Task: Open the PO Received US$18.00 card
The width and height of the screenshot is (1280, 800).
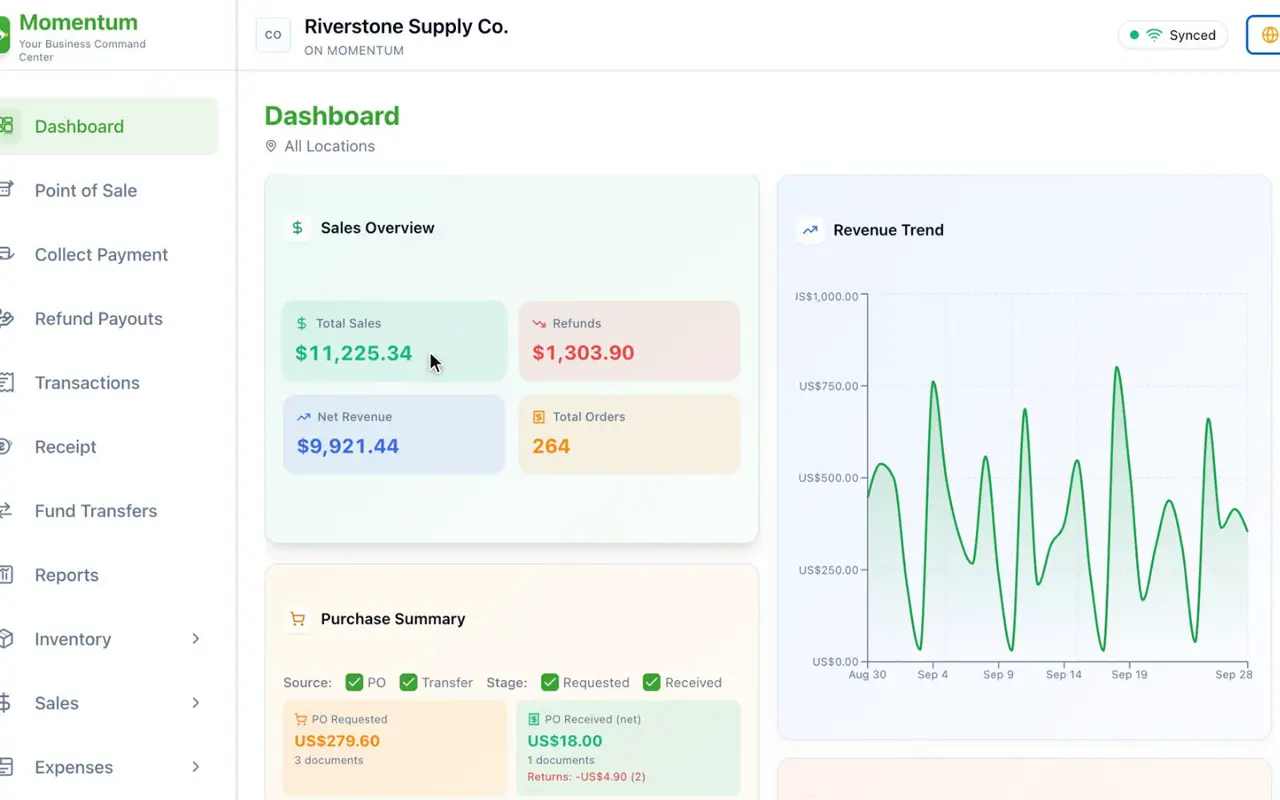Action: coord(629,748)
